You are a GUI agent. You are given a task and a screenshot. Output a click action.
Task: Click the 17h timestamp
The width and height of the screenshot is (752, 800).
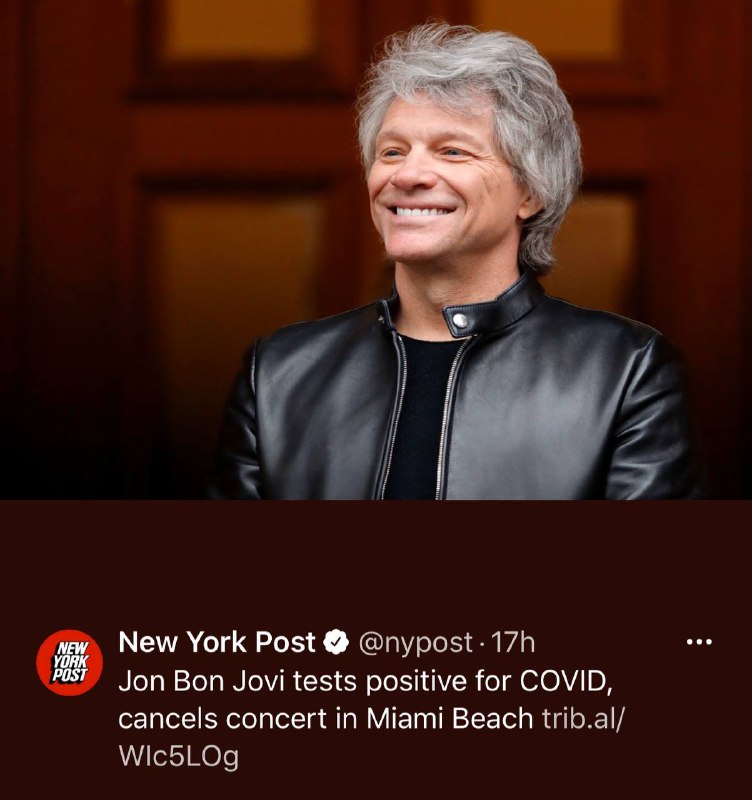pos(513,643)
